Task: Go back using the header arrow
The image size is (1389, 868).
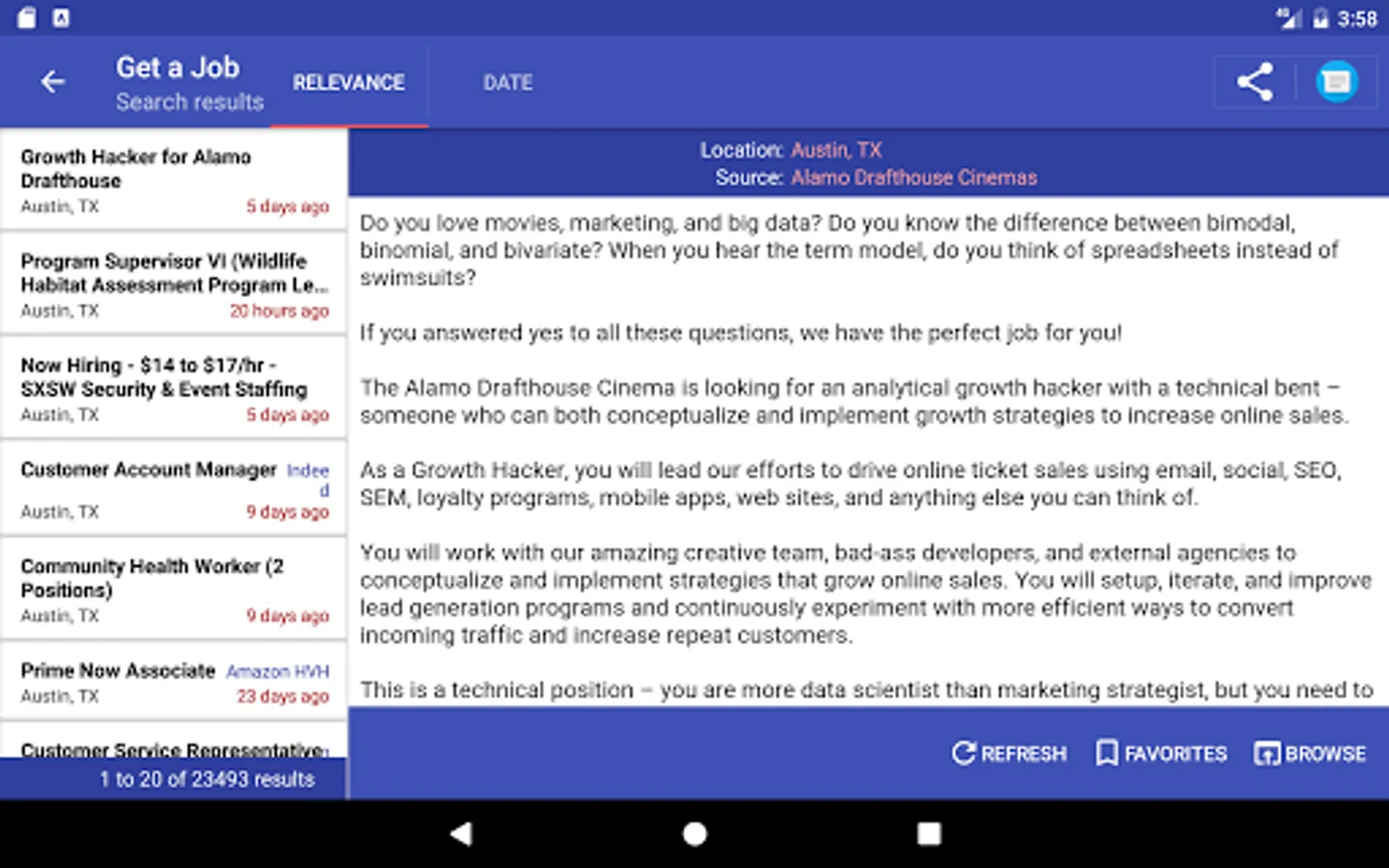Action: click(53, 82)
